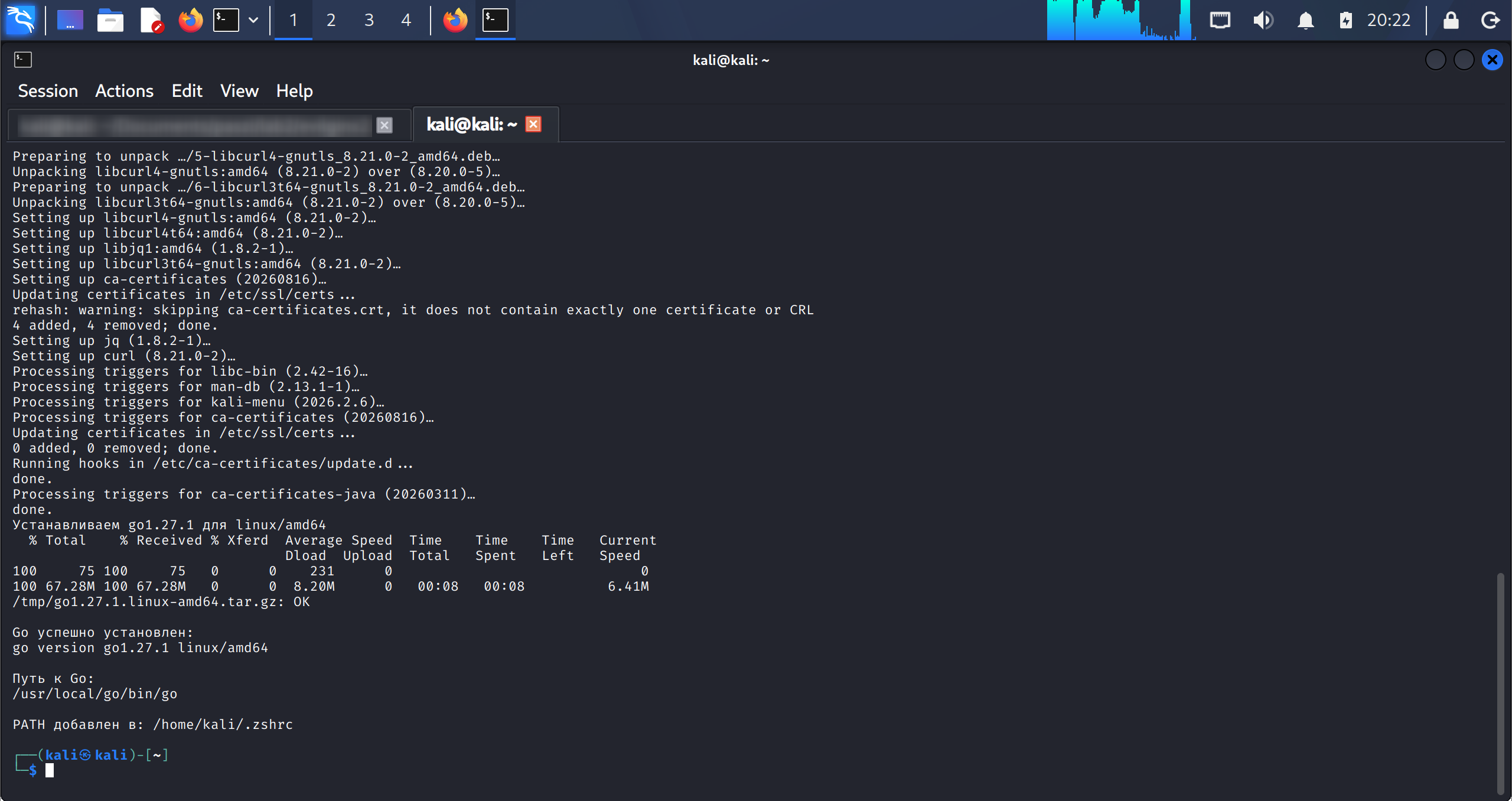Switch to workspace 1
Screen dimensions: 1512x801
coord(294,20)
